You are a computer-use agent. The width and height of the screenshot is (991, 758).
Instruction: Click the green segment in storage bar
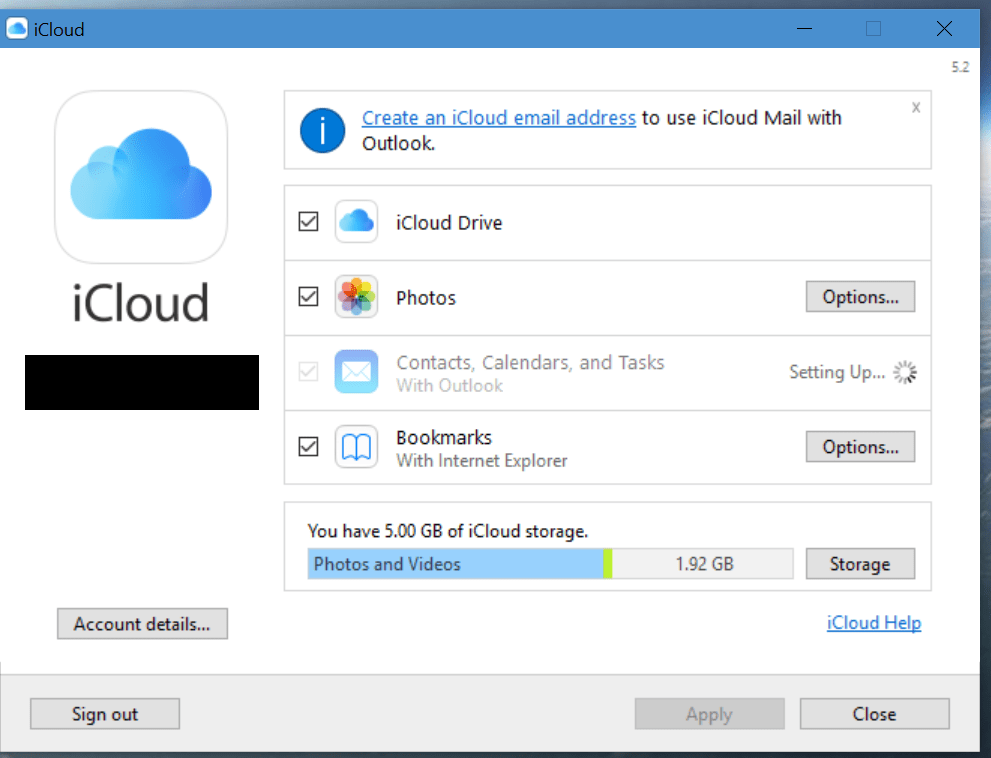point(608,563)
